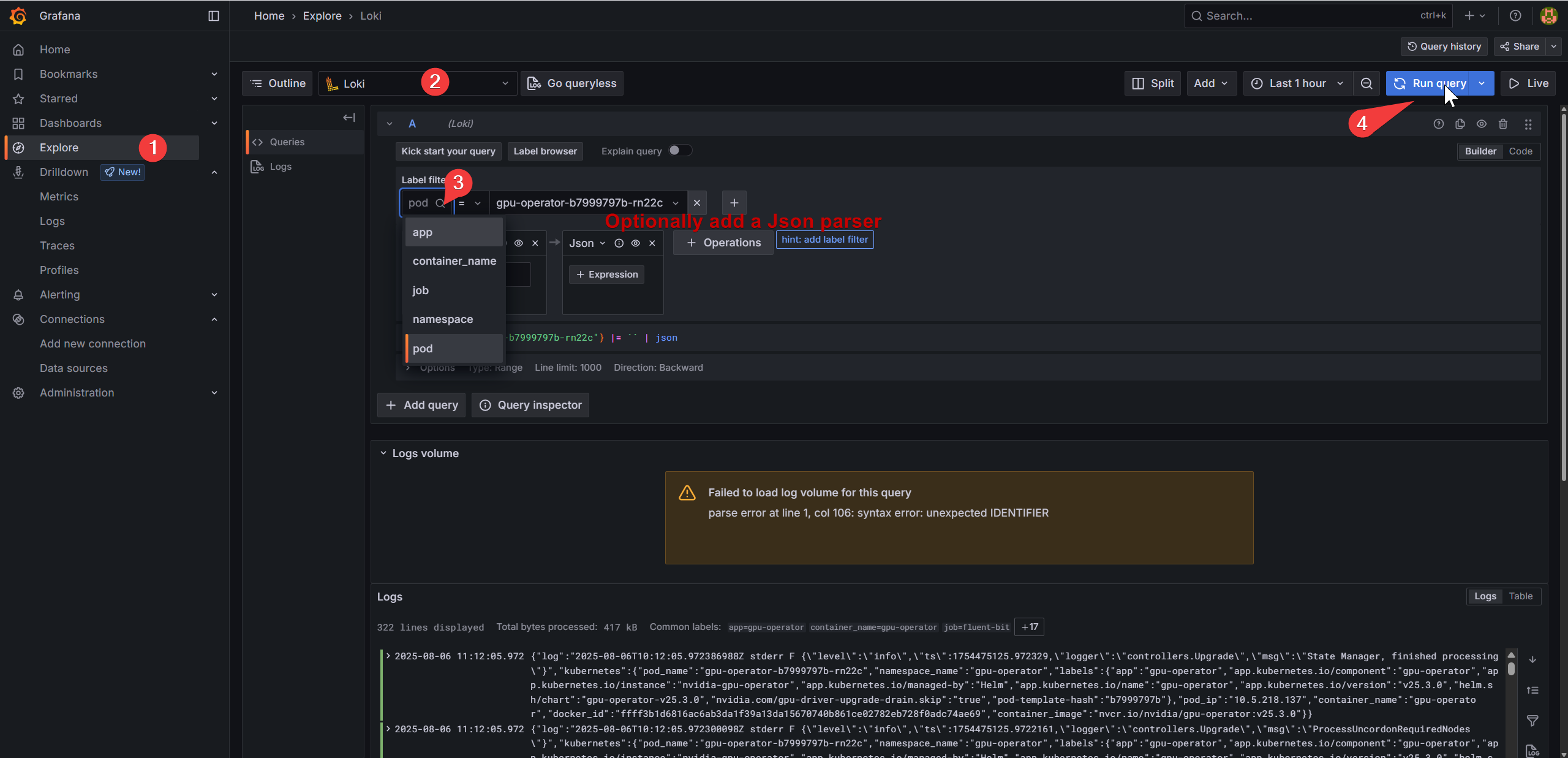Open the plus New menu in the top bar
The height and width of the screenshot is (758, 1568).
point(1475,16)
